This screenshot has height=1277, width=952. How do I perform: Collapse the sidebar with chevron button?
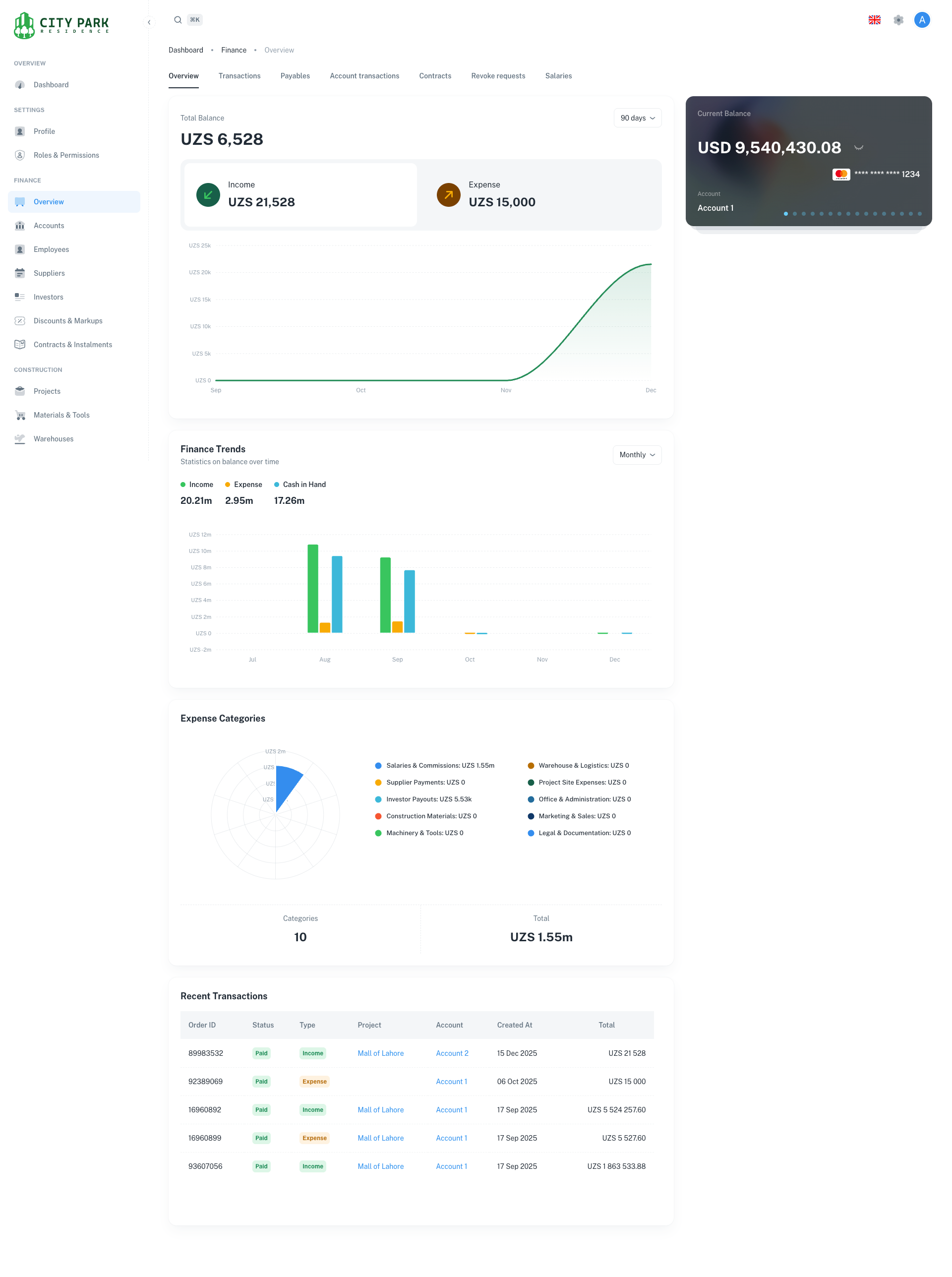tap(149, 22)
